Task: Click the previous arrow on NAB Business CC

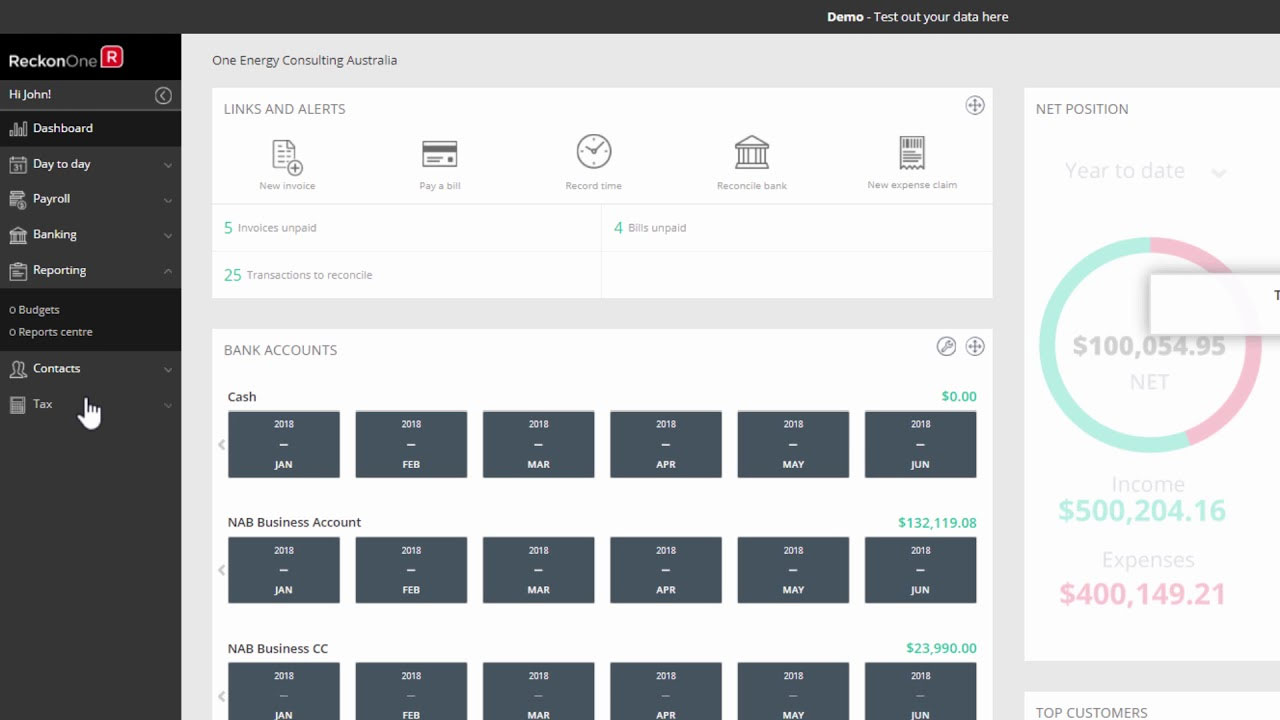Action: (x=222, y=696)
